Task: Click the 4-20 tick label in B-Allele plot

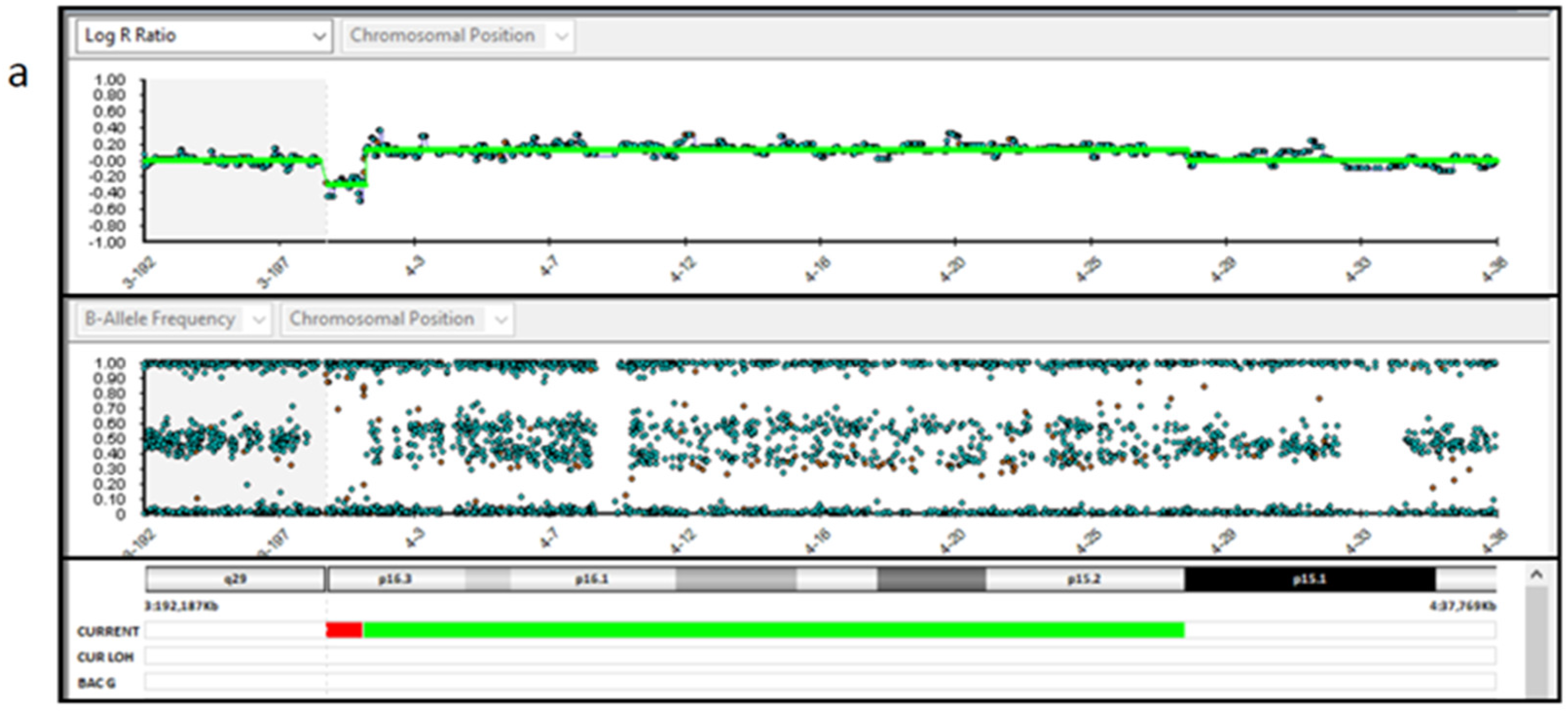Action: (x=952, y=541)
